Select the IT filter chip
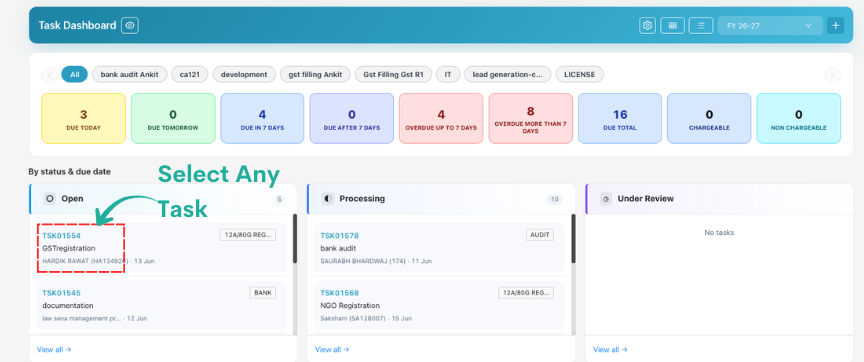The width and height of the screenshot is (864, 362). click(x=448, y=74)
